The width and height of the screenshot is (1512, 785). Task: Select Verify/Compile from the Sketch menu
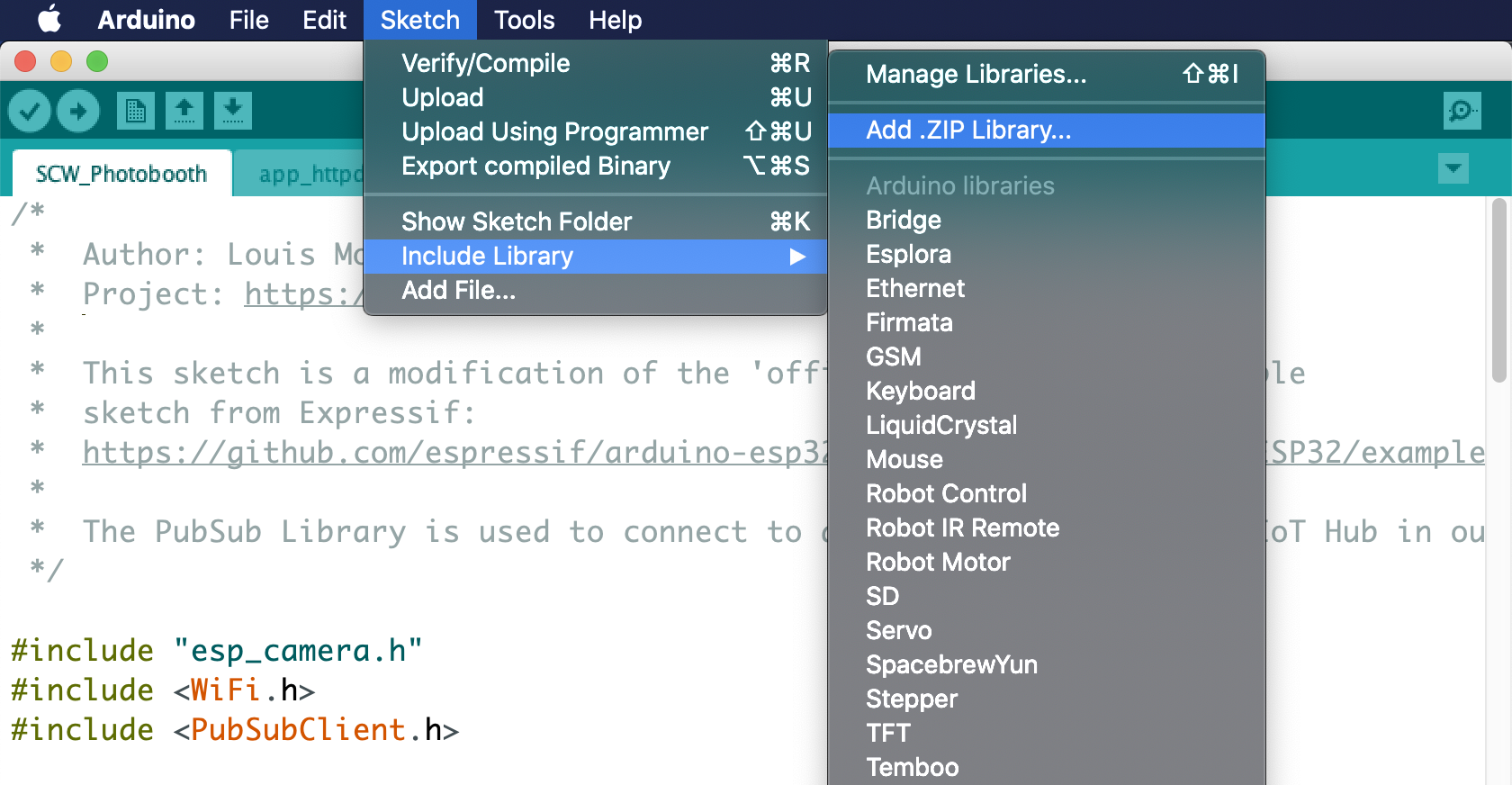pyautogui.click(x=595, y=63)
